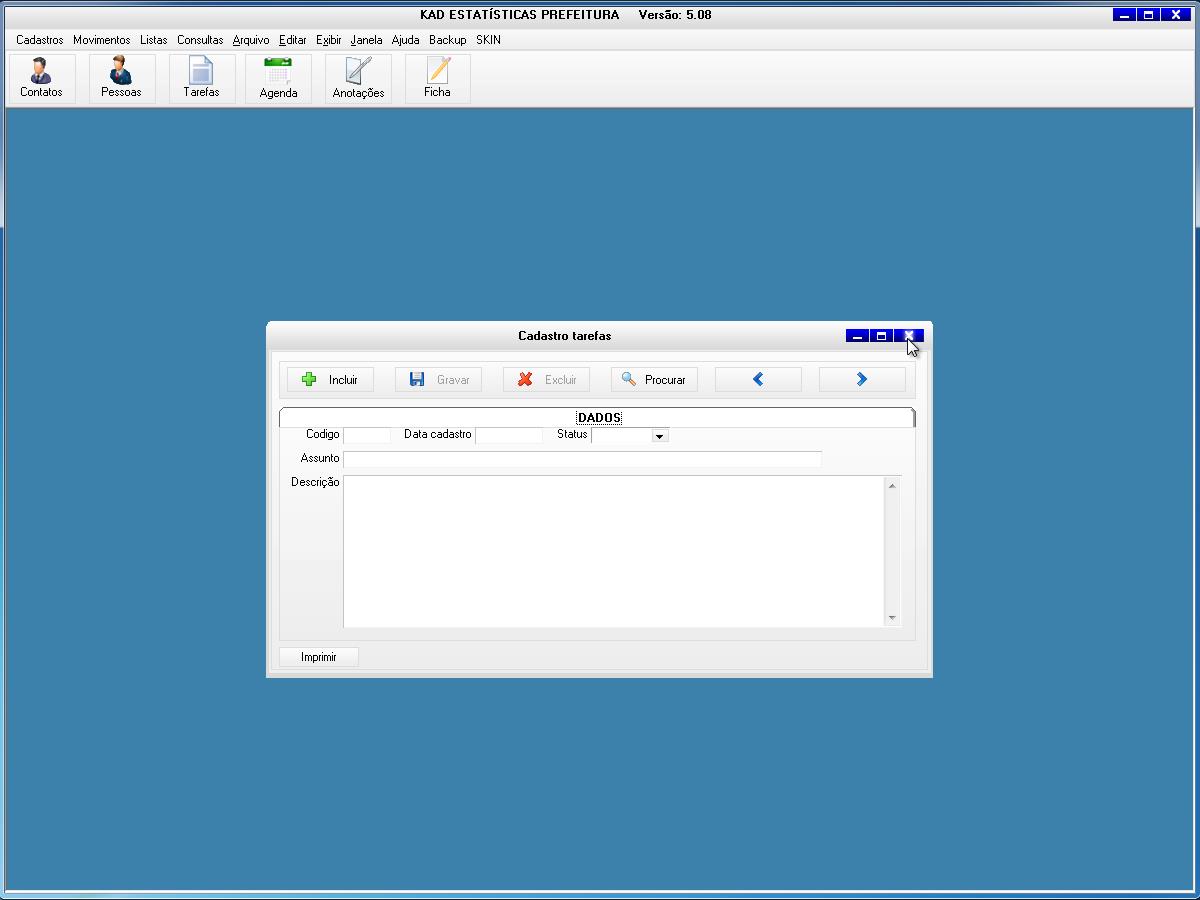Open the Status dropdown arrow
Screen dimensions: 1200x900
659,436
